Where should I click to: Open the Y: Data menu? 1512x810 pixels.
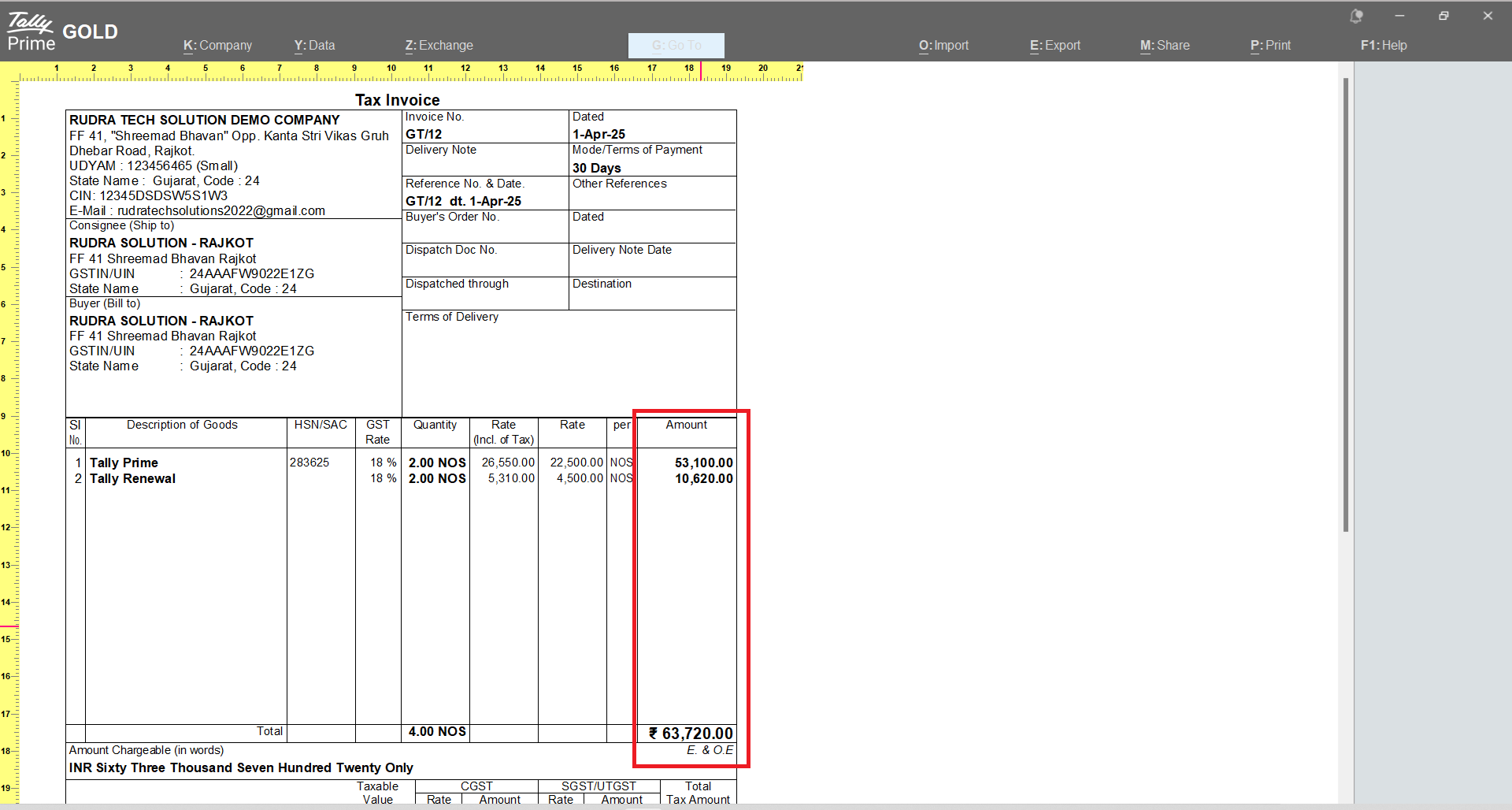(314, 46)
